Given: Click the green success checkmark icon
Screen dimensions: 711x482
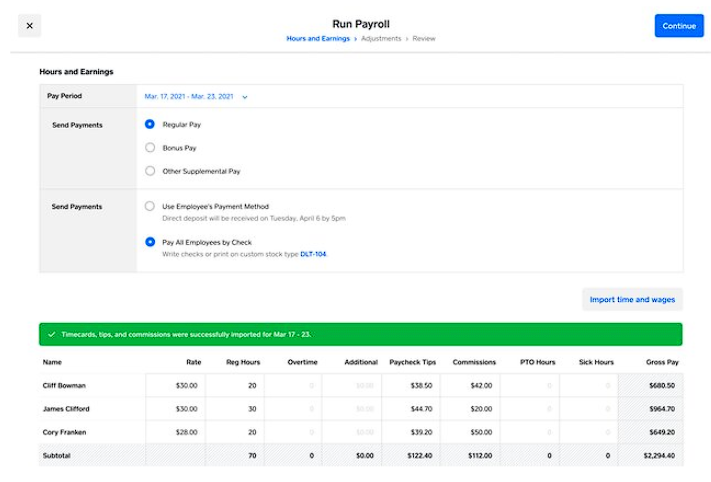Looking at the screenshot, I should pyautogui.click(x=51, y=334).
